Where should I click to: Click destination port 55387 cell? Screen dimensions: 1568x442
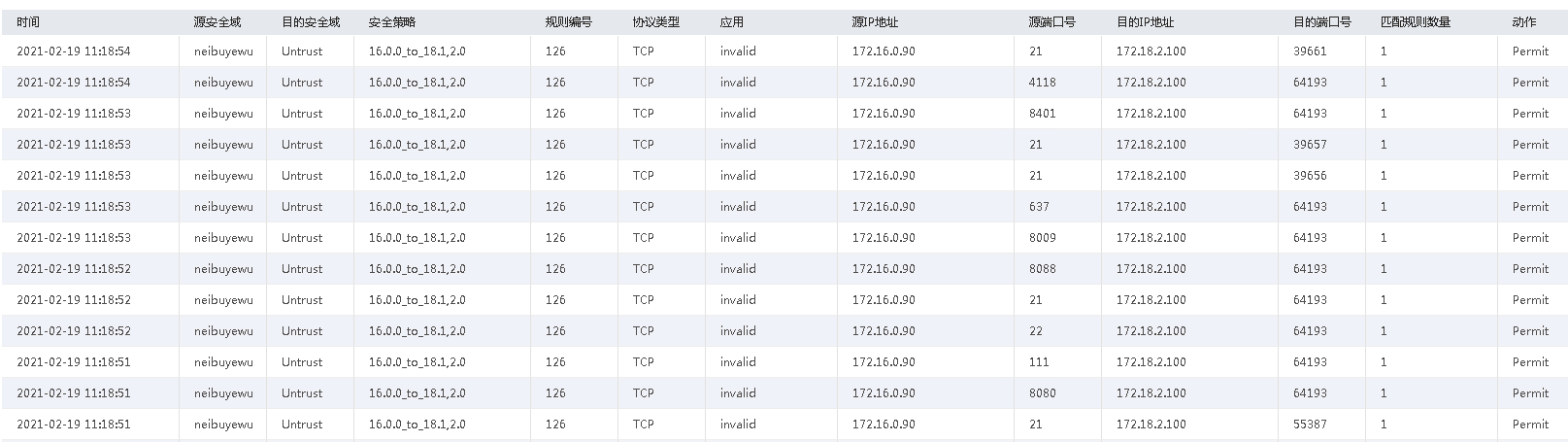point(1309,425)
